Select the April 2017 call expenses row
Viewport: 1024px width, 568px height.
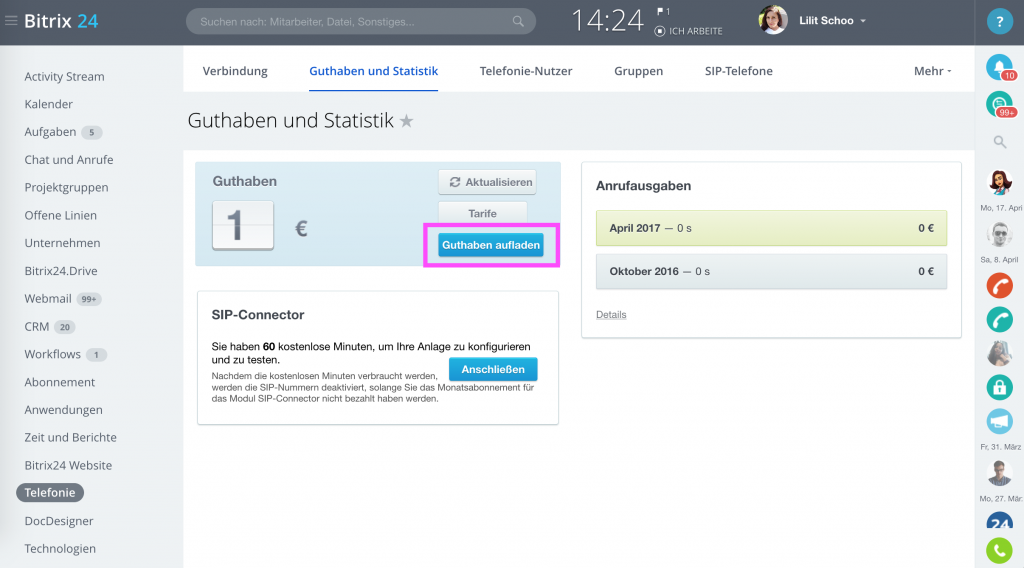tap(771, 228)
